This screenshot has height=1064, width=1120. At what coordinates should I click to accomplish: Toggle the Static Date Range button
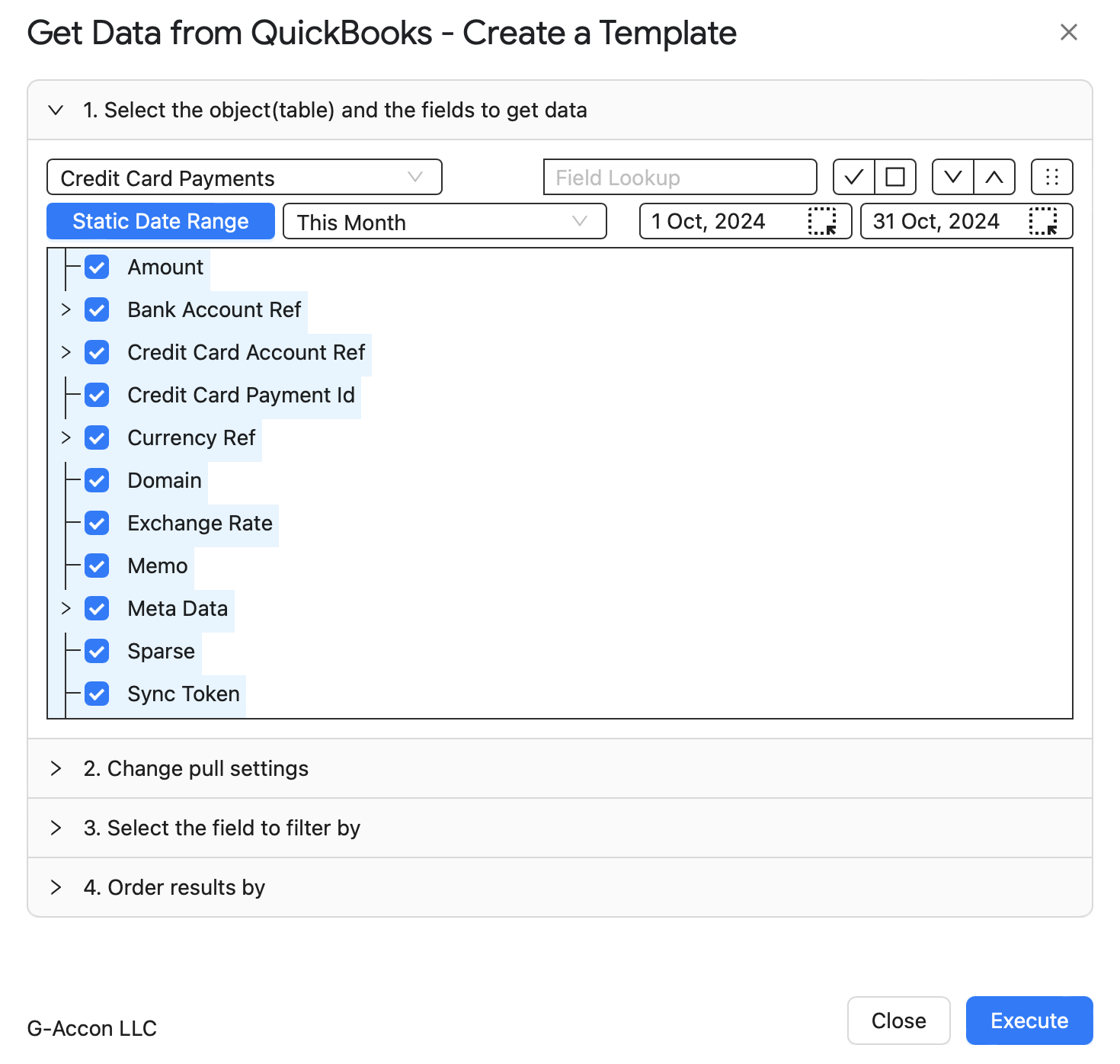pos(161,222)
